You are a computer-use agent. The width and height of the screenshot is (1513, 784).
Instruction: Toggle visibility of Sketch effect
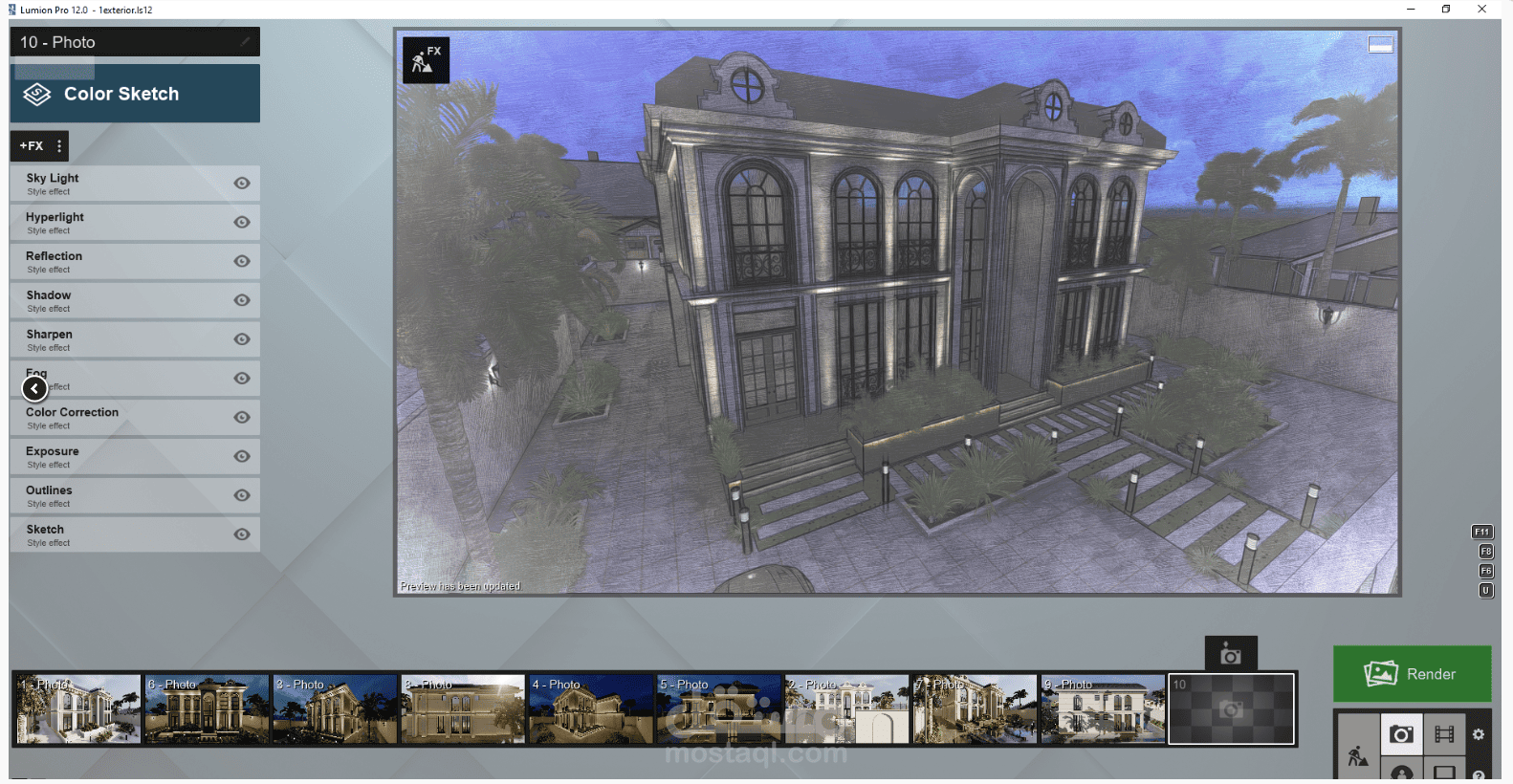[x=242, y=534]
